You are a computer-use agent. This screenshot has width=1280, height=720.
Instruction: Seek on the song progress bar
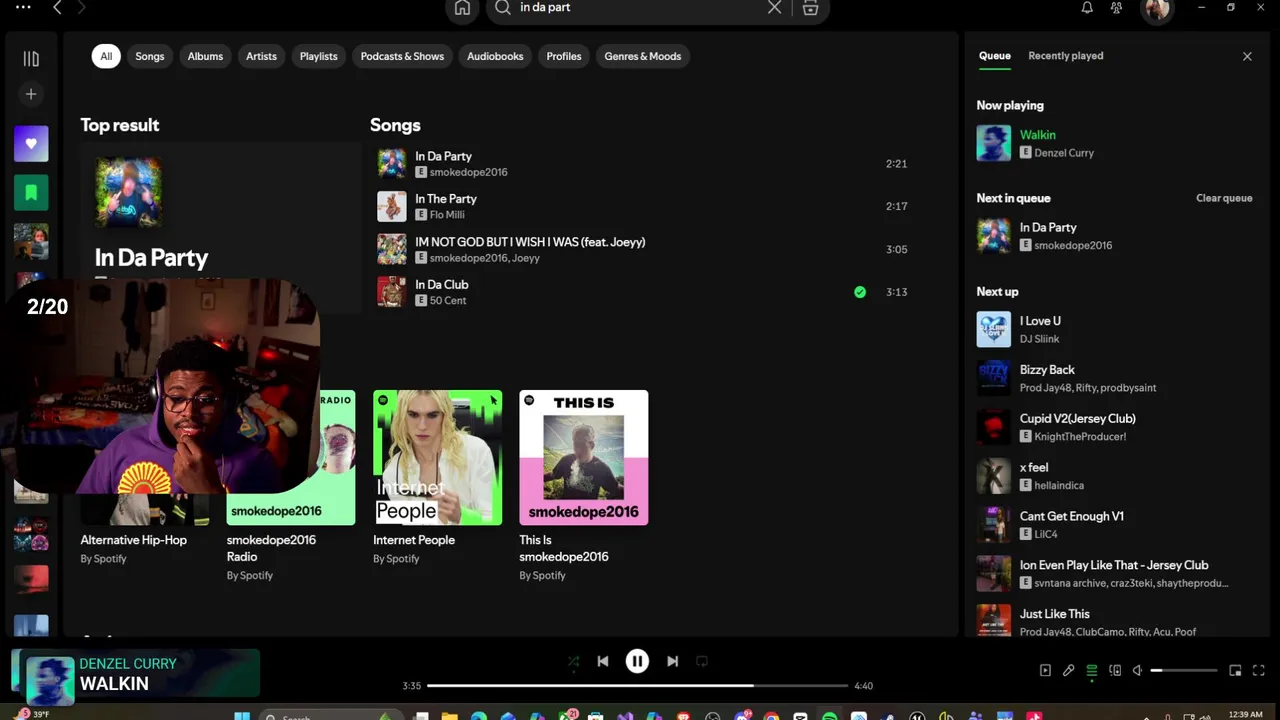(637, 686)
